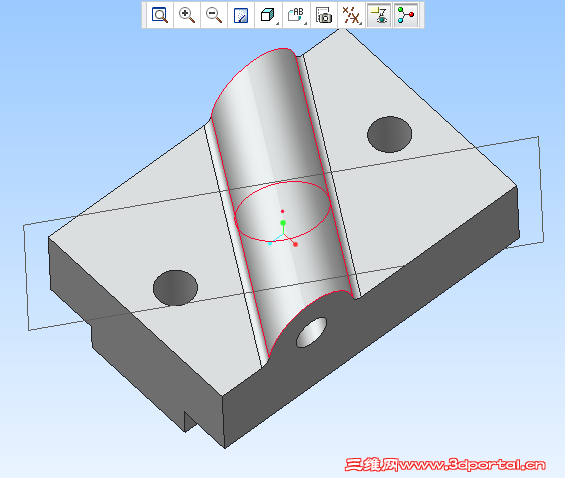Select the crossed-lines hide items icon
Screen dimensions: 565x478
(x=350, y=15)
